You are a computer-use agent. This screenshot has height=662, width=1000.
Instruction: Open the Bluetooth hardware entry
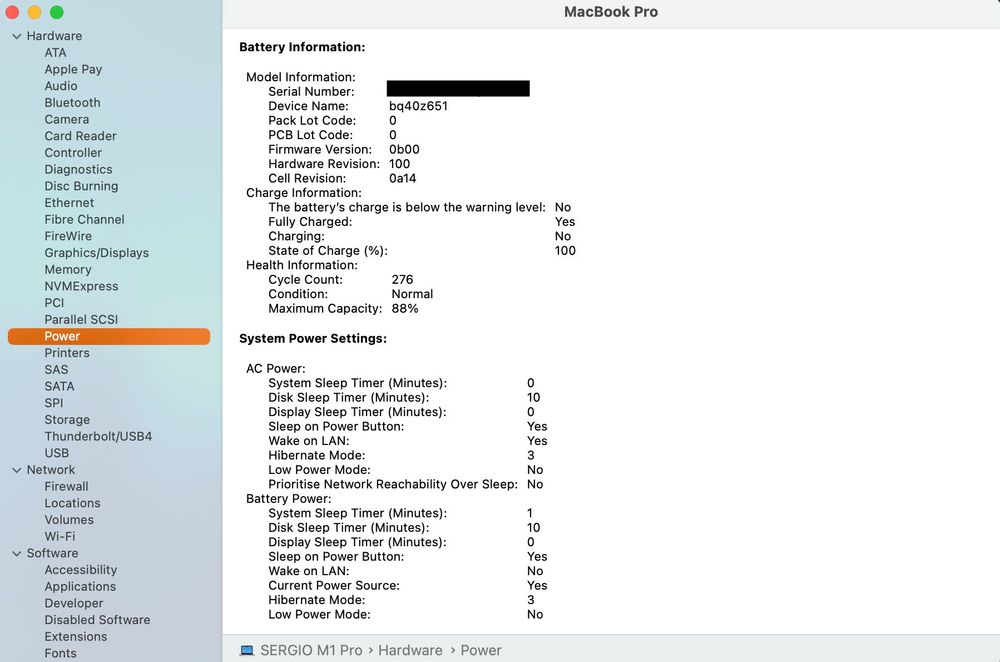click(72, 103)
